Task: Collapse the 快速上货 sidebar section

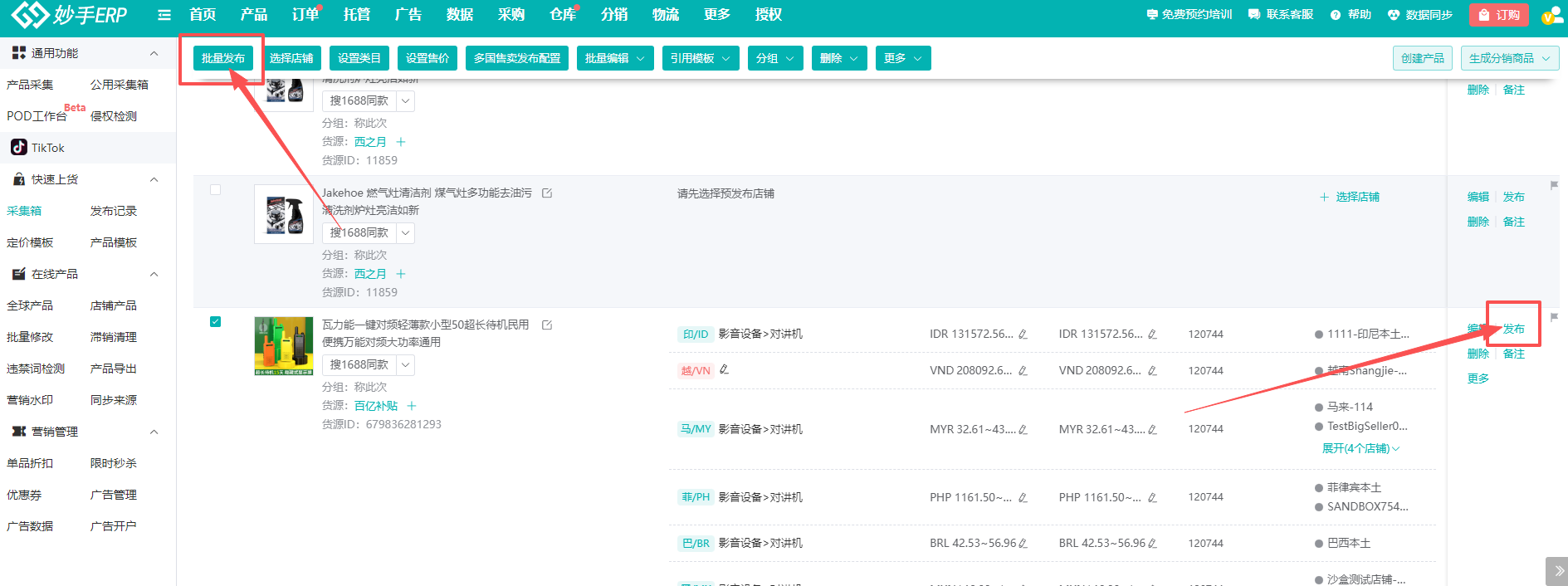Action: click(x=154, y=179)
